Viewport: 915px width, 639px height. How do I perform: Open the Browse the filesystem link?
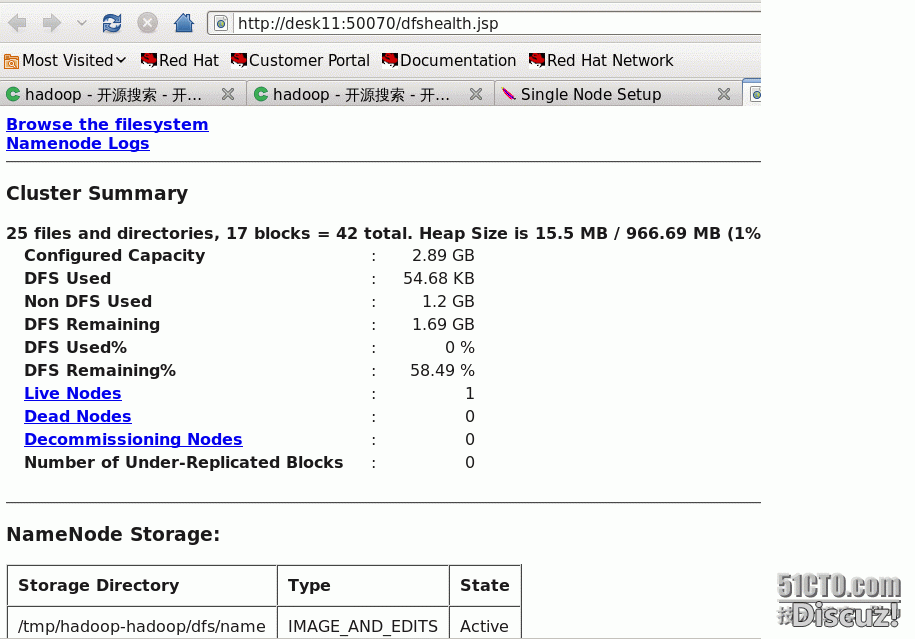[107, 124]
